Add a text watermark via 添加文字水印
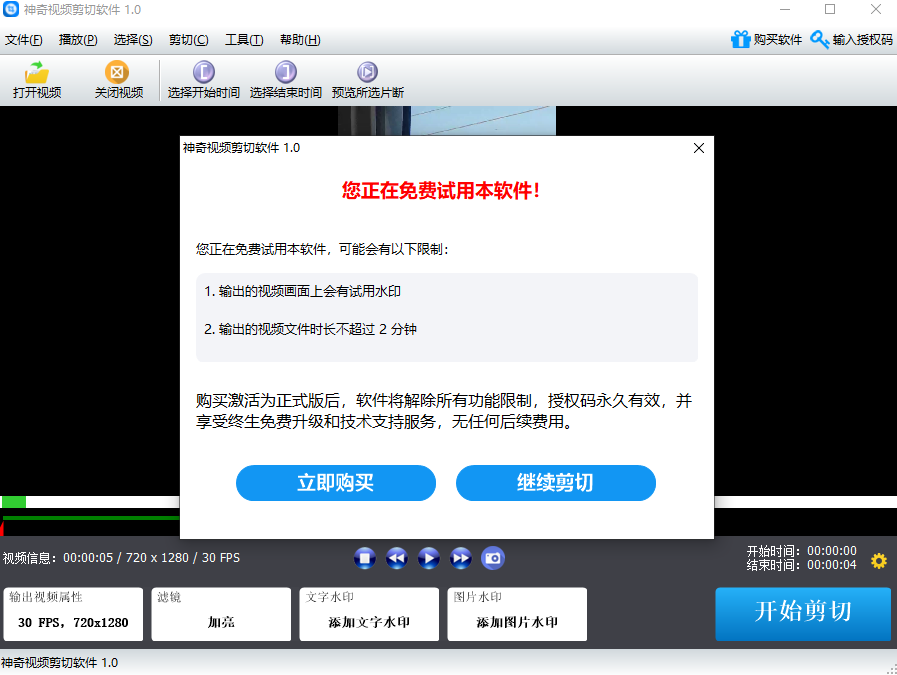 pyautogui.click(x=368, y=625)
